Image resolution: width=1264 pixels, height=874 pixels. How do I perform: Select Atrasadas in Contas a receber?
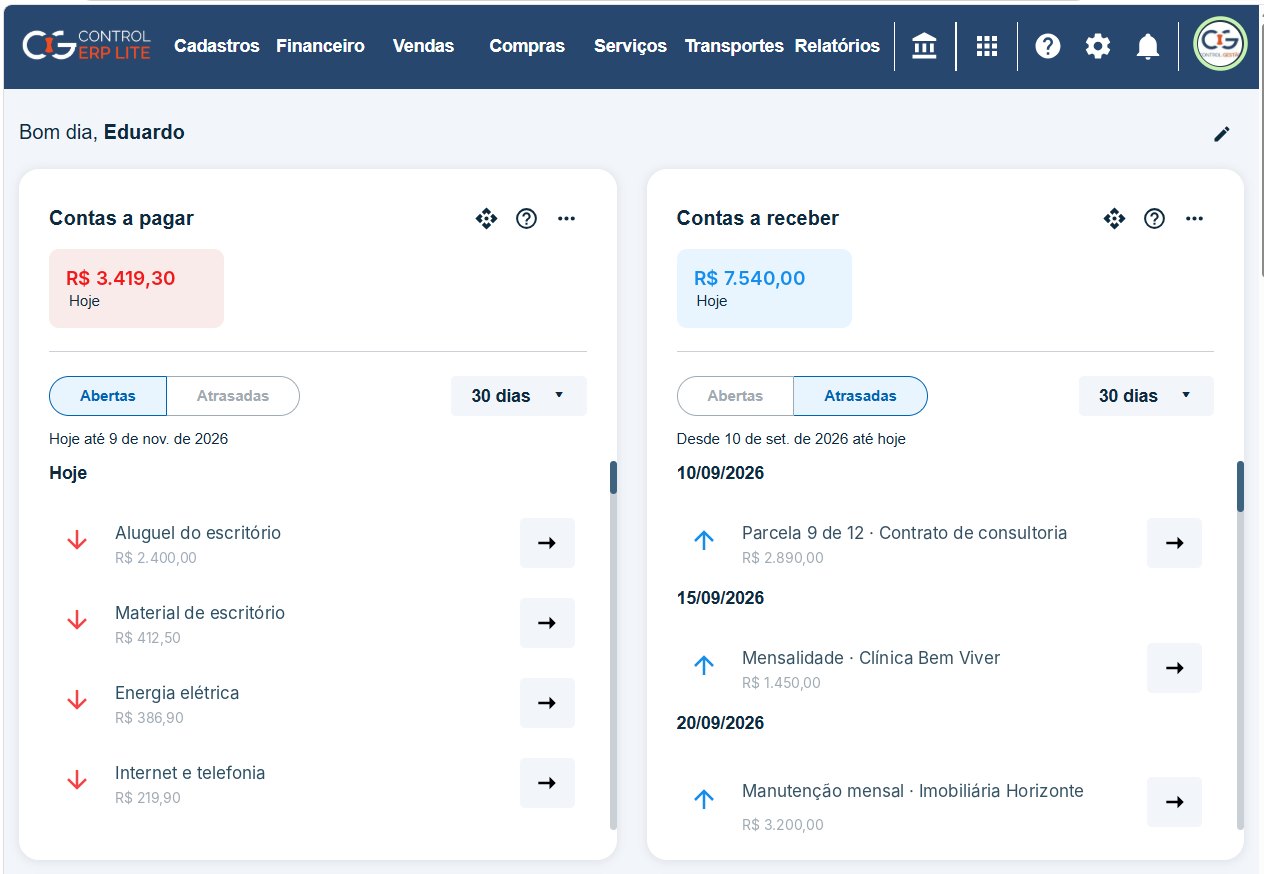[860, 396]
